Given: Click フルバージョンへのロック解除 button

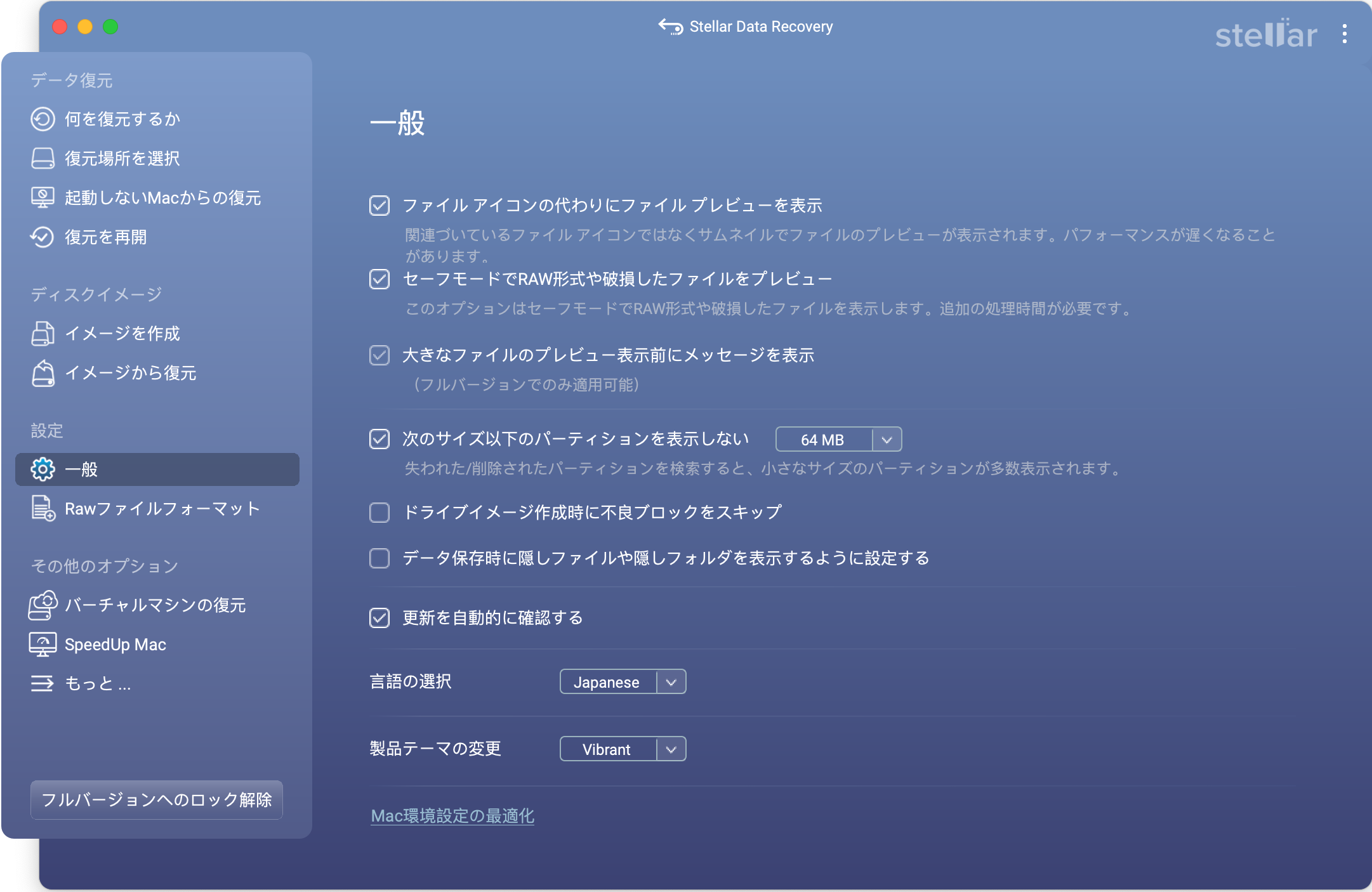Looking at the screenshot, I should tap(157, 800).
